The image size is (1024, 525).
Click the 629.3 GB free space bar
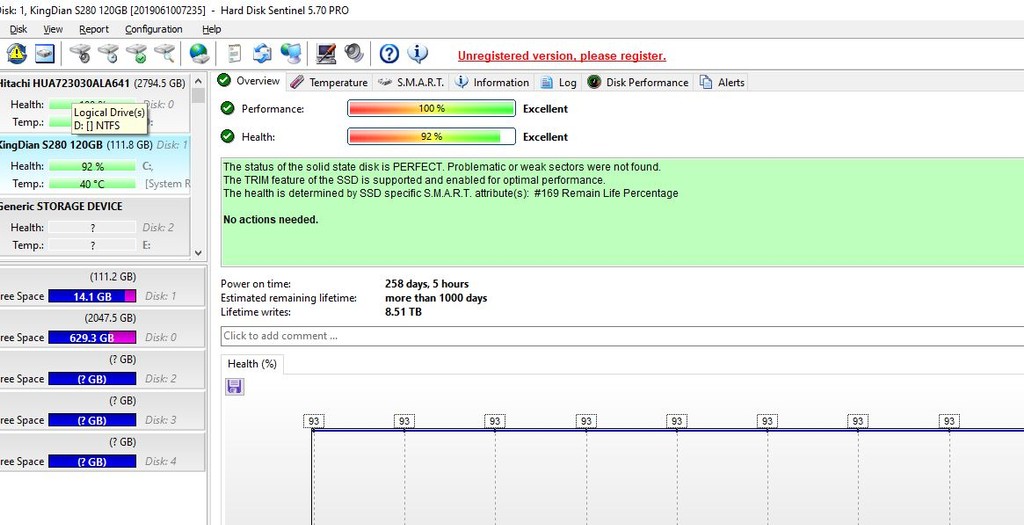point(92,338)
